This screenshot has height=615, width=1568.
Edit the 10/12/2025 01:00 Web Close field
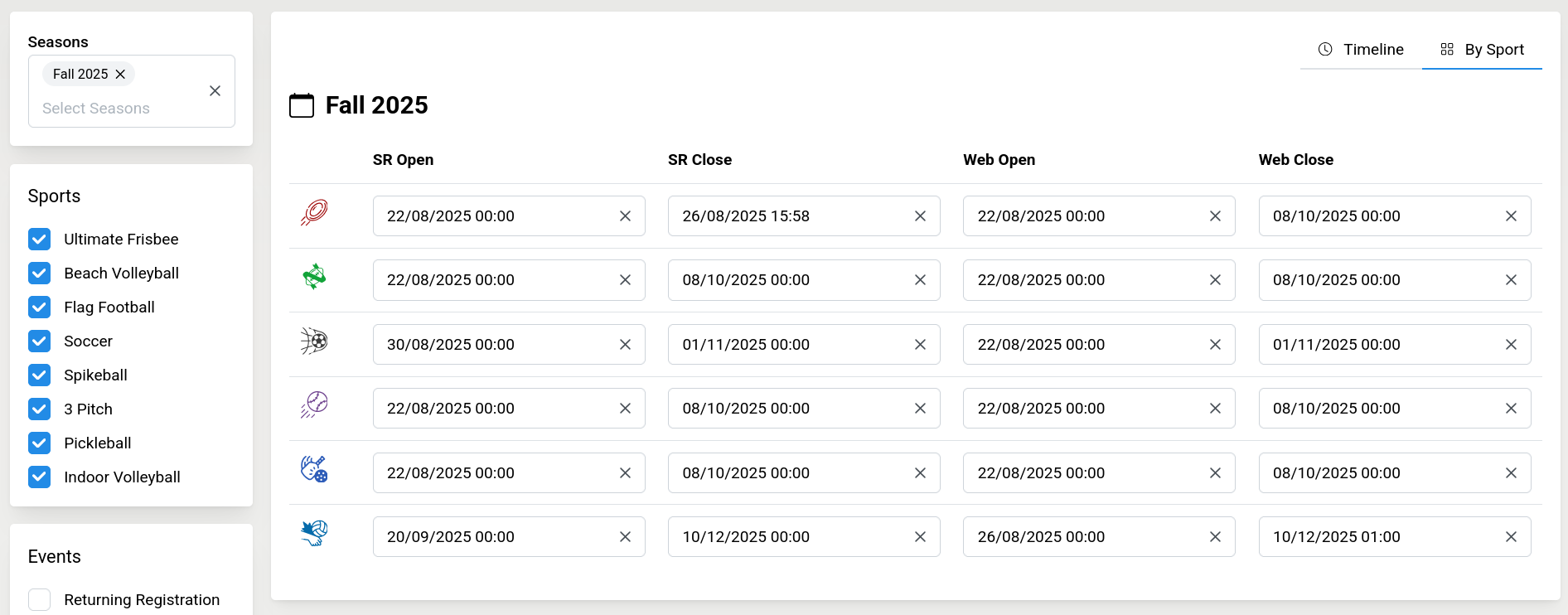pos(1395,537)
